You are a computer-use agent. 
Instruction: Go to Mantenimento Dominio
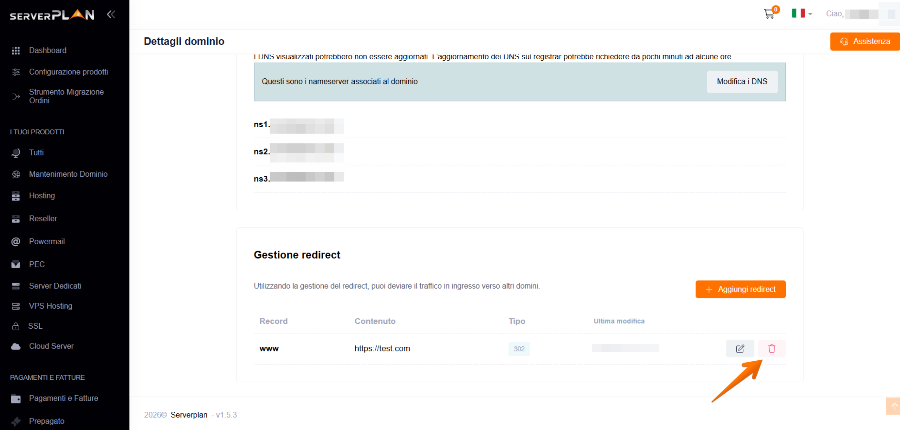68,174
